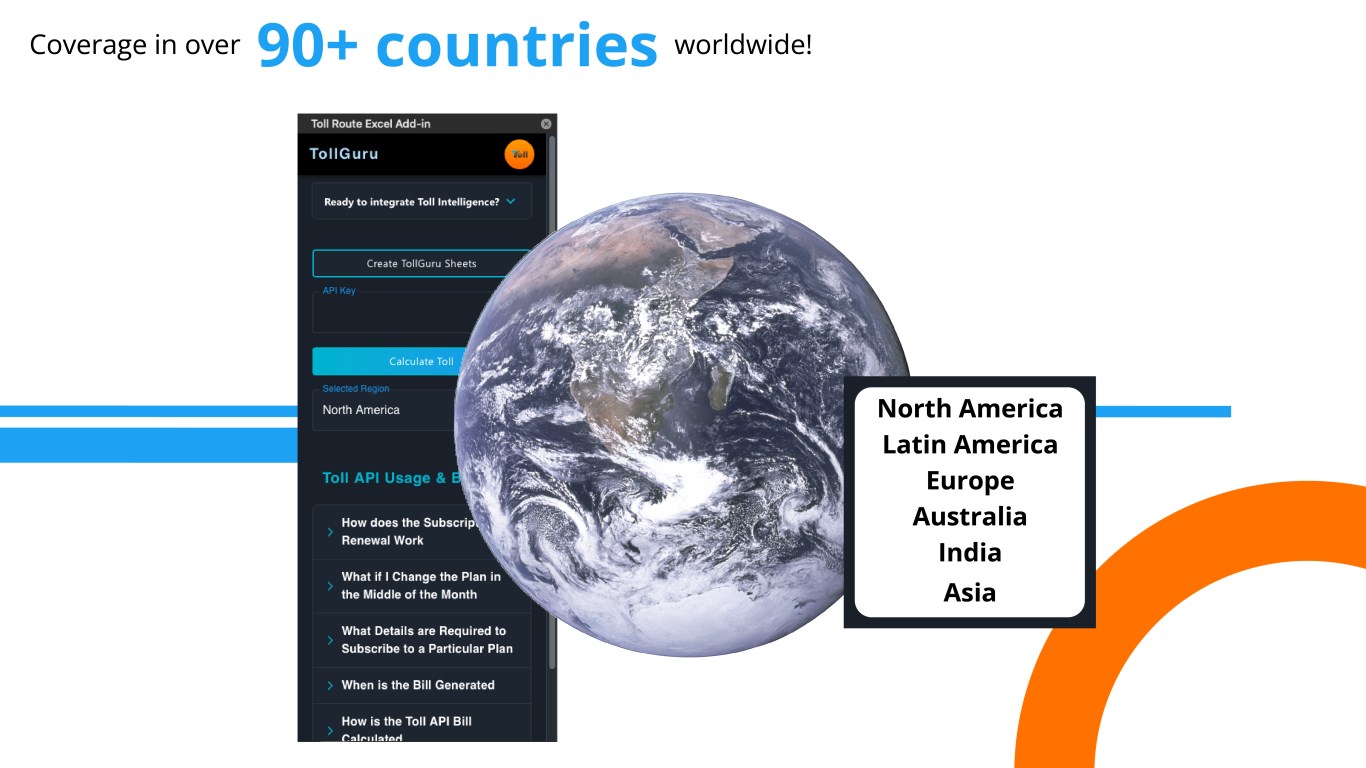Viewport: 1366px width, 768px height.
Task: Click the Earth globe image
Action: pos(684,425)
